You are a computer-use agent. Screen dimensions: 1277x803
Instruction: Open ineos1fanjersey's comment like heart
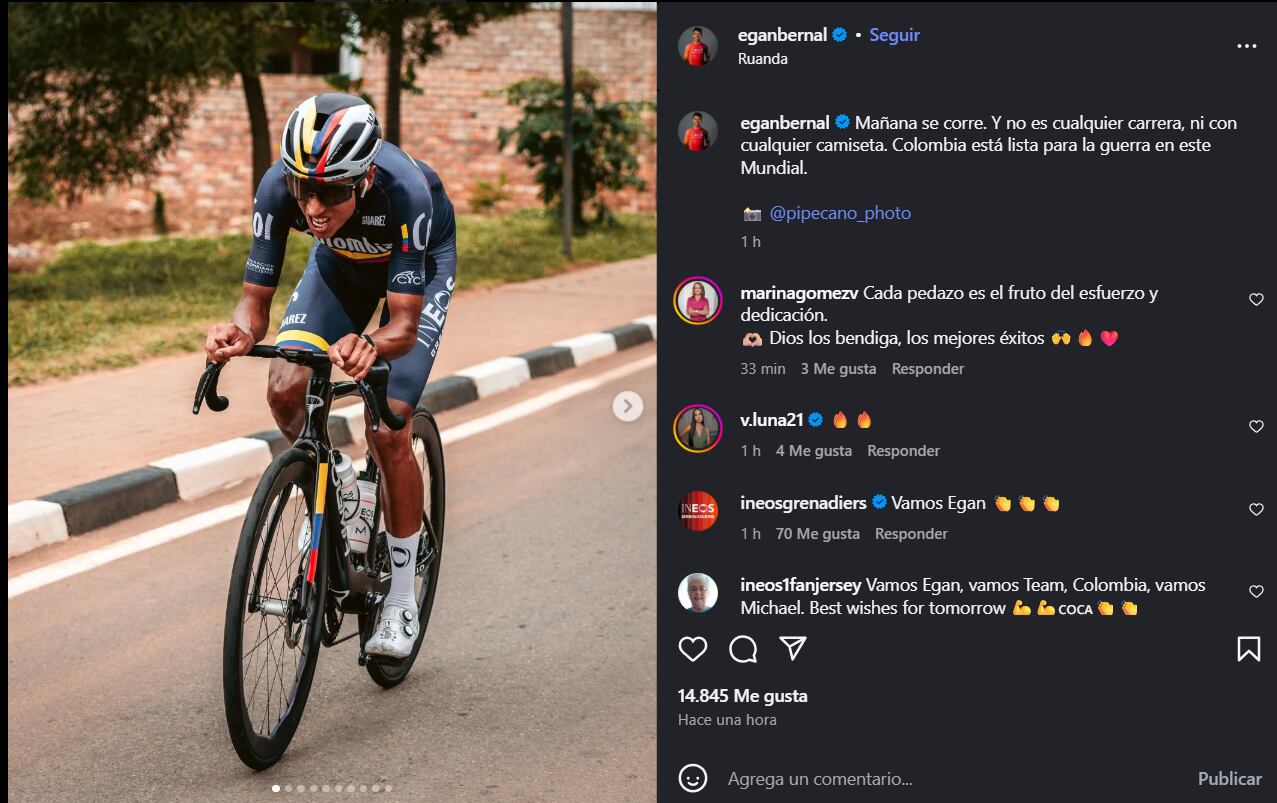point(1256,592)
